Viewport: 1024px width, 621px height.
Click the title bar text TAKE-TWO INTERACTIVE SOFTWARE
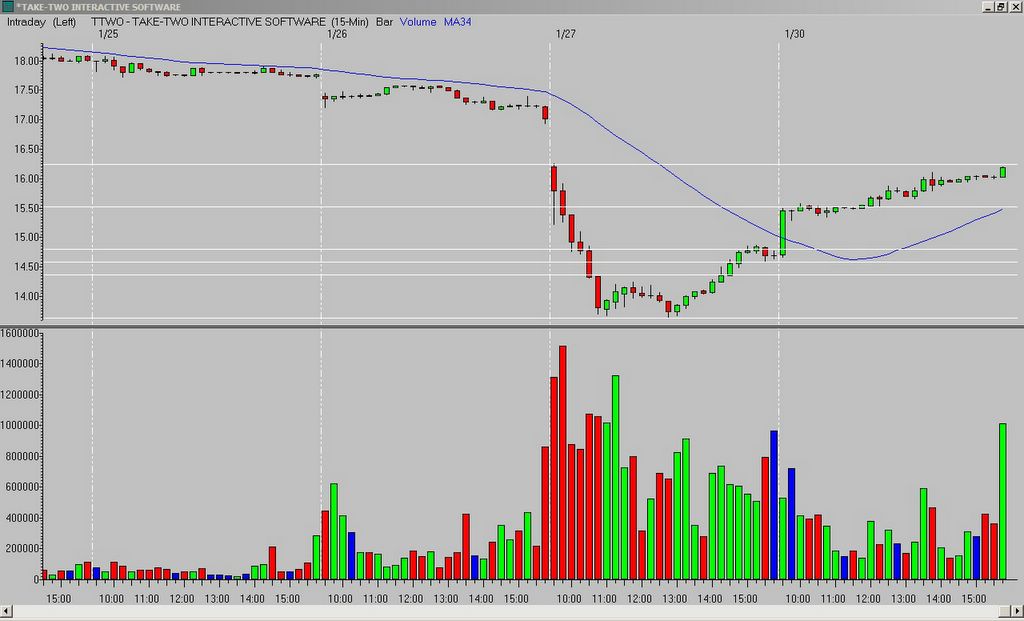tap(99, 7)
